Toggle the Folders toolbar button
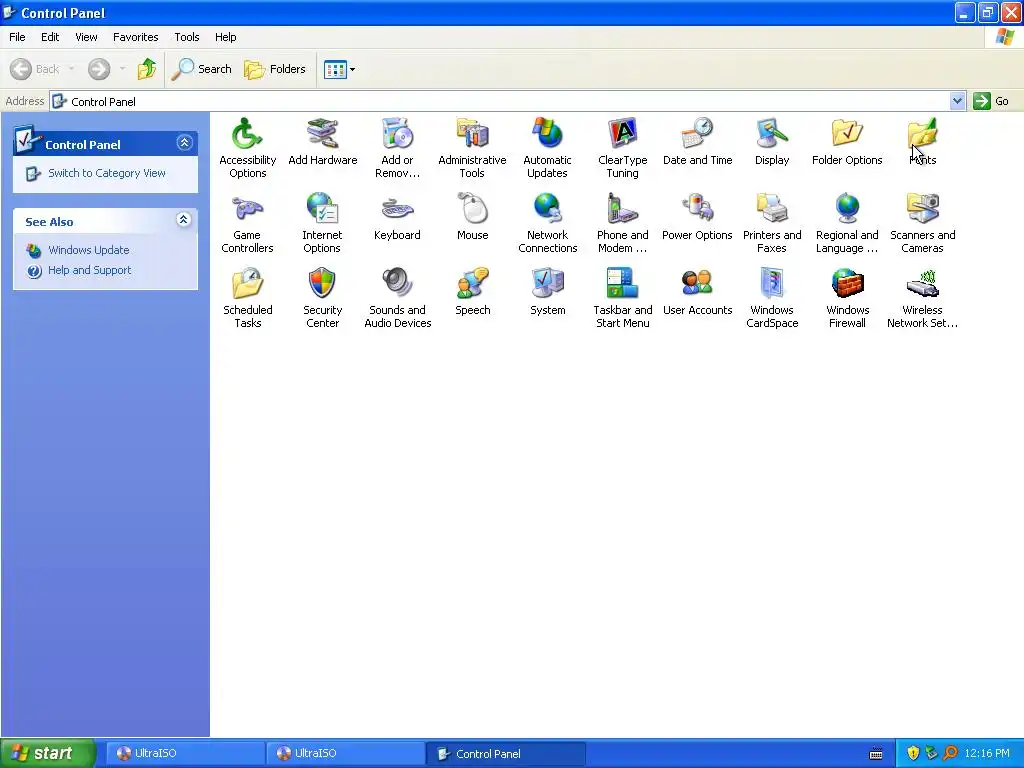Viewport: 1024px width, 768px height. pos(274,69)
